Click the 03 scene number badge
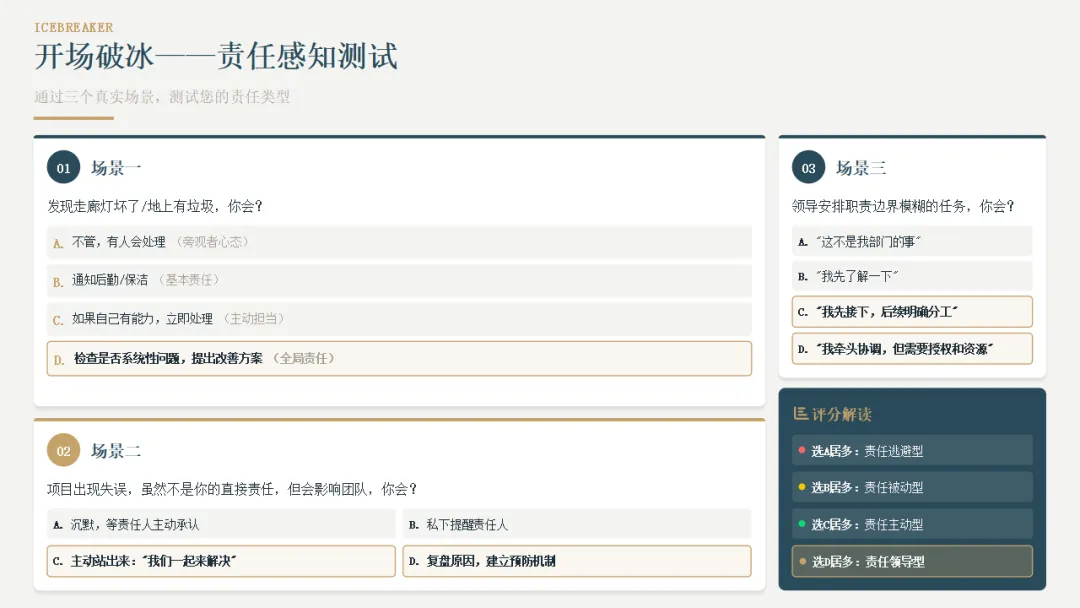This screenshot has width=1080, height=608. [x=809, y=167]
